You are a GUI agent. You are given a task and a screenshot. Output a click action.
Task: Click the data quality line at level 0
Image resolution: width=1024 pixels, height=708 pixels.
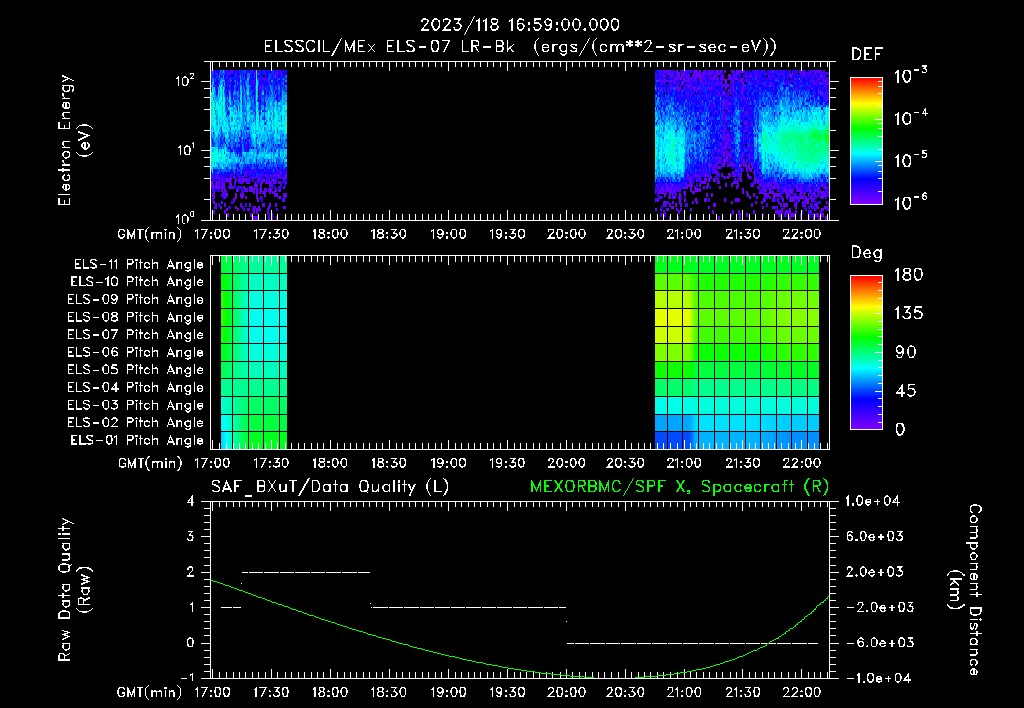pyautogui.click(x=692, y=643)
